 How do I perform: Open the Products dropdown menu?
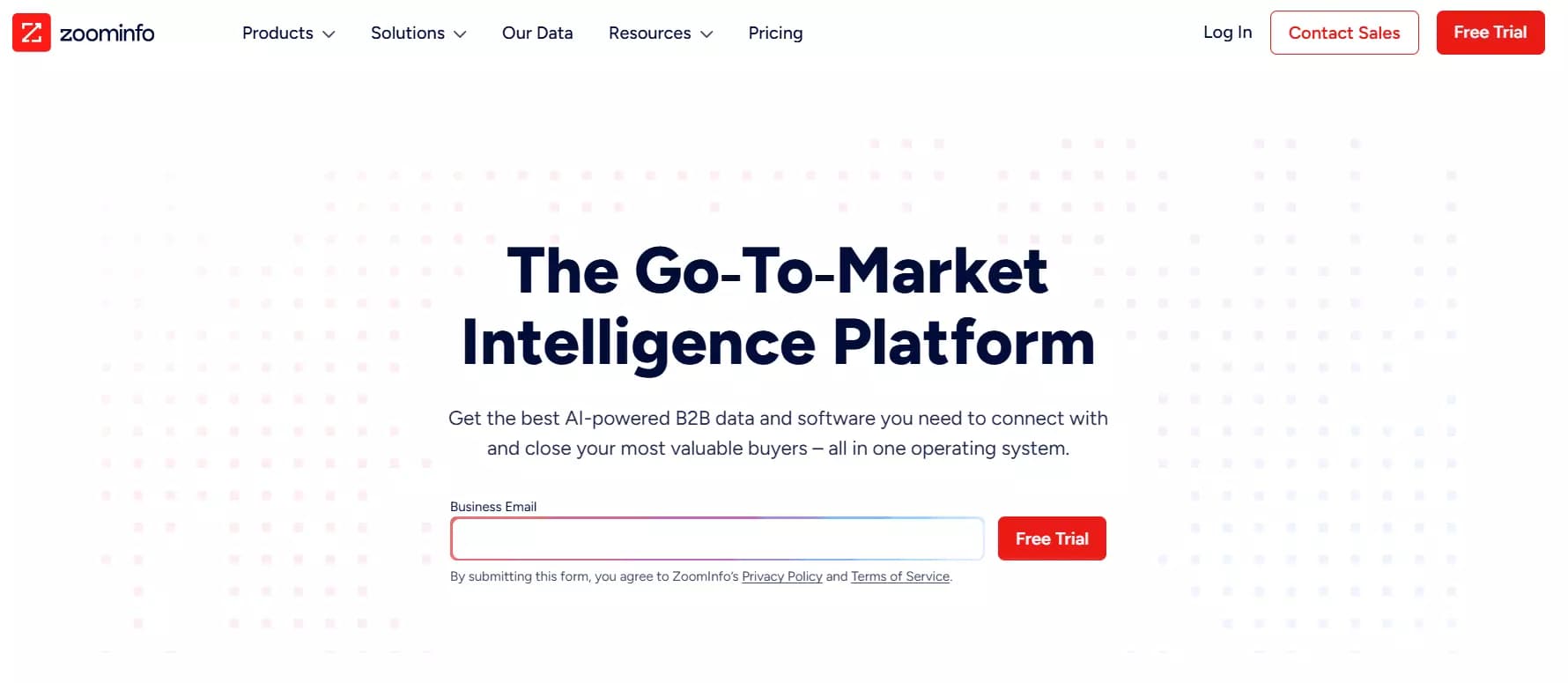coord(277,33)
